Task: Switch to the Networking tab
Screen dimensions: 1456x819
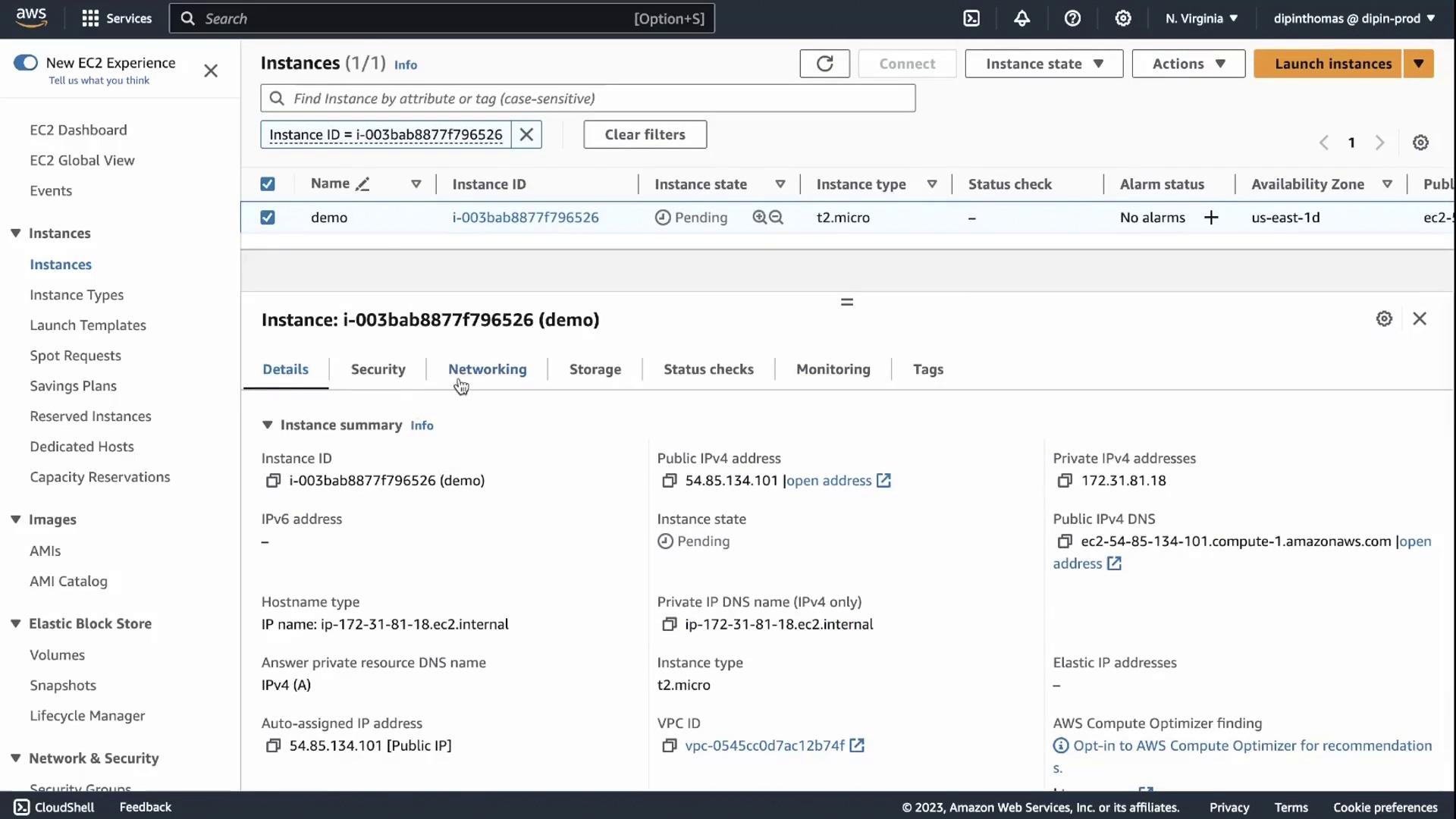Action: click(487, 369)
